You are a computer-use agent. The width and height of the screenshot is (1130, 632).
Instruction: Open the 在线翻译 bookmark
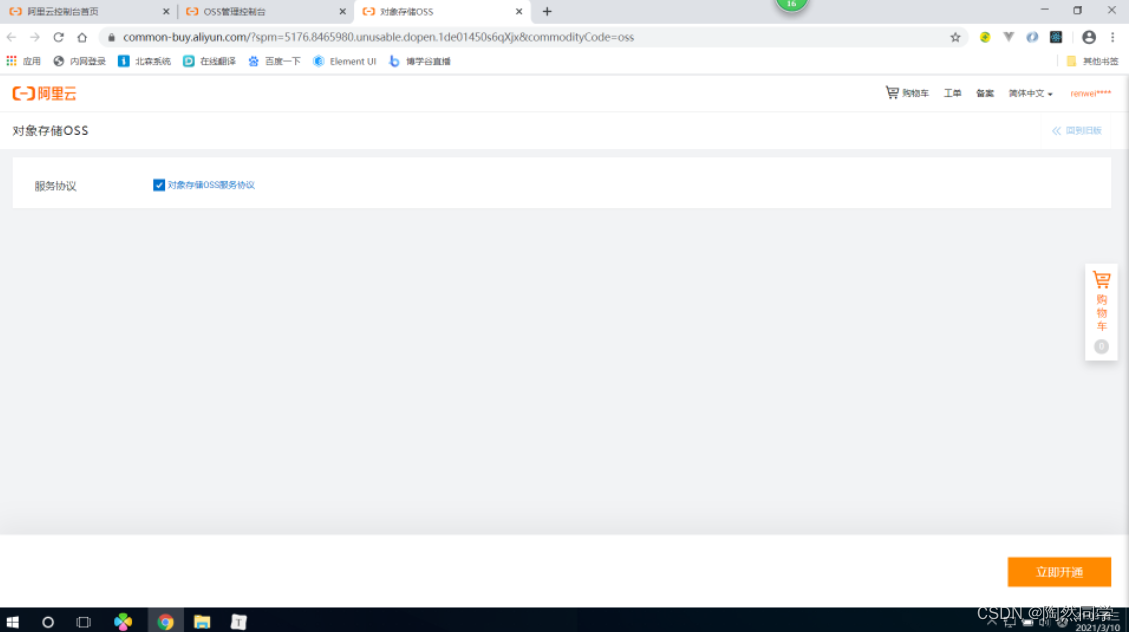coord(209,61)
